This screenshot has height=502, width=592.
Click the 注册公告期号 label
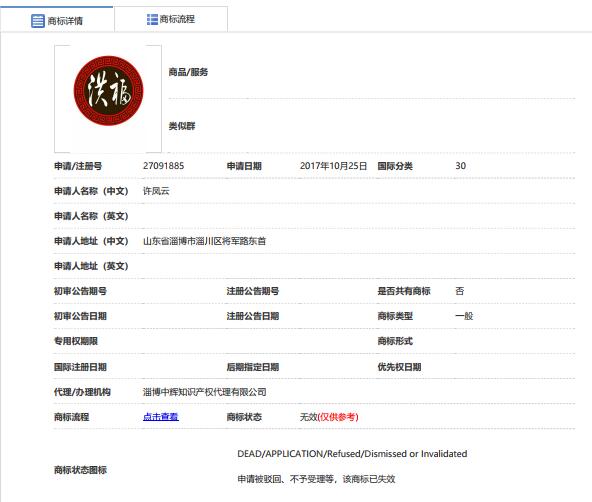pyautogui.click(x=253, y=291)
